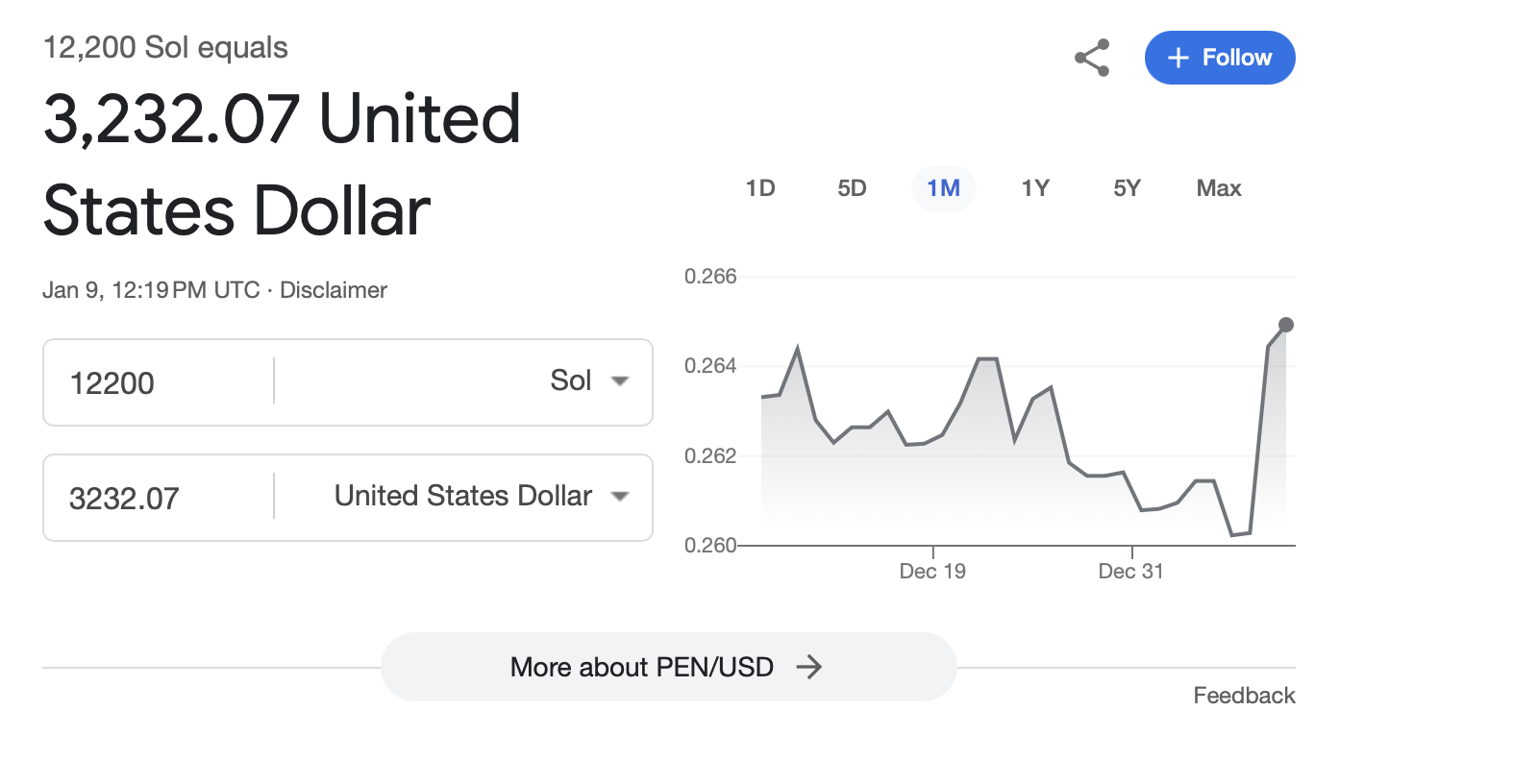The image size is (1513, 784).
Task: Open the Sol currency dropdown arrow
Action: pos(620,381)
